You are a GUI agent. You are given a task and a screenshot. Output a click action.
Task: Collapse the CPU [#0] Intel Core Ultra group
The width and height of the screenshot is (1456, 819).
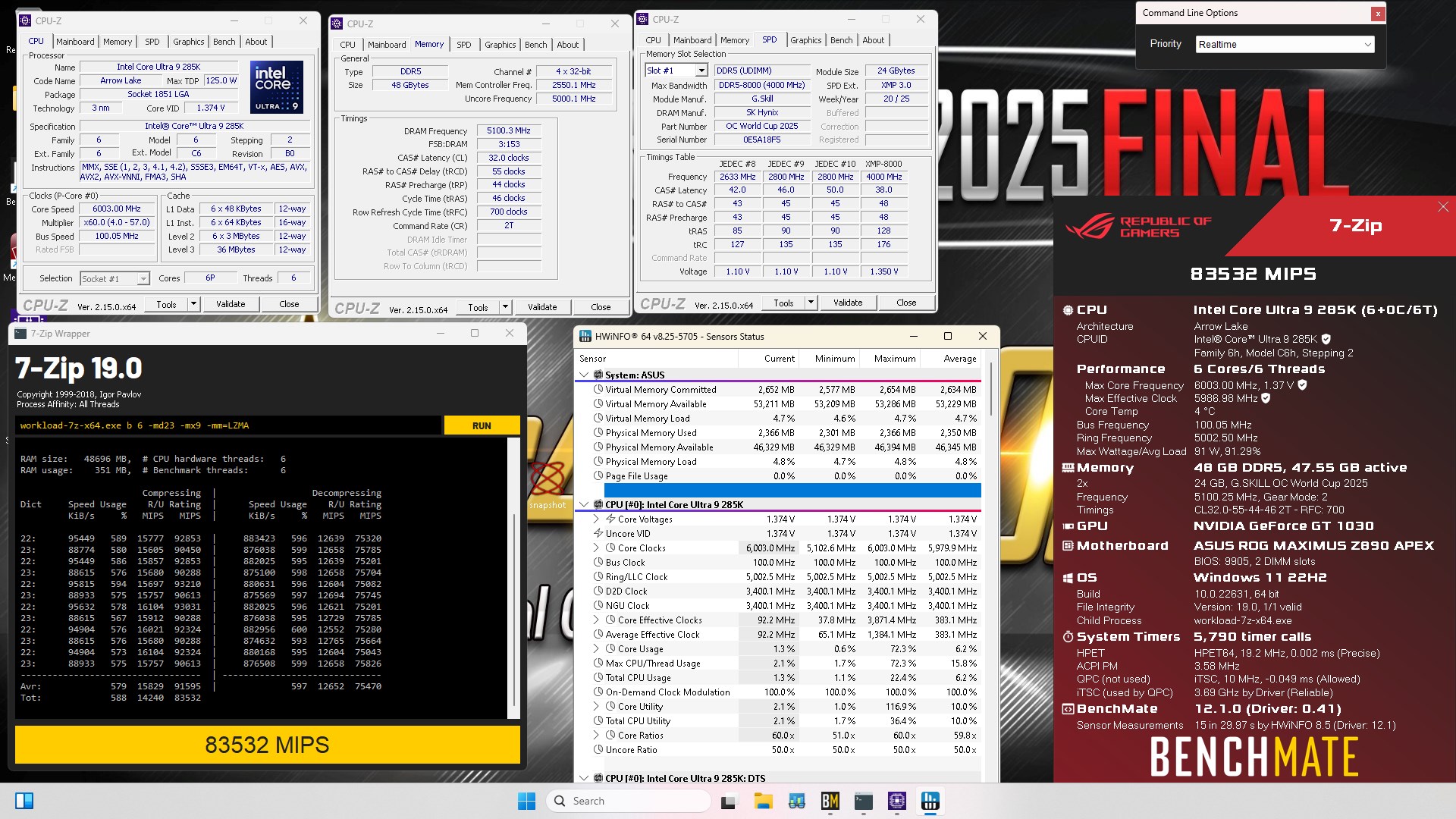[x=584, y=505]
